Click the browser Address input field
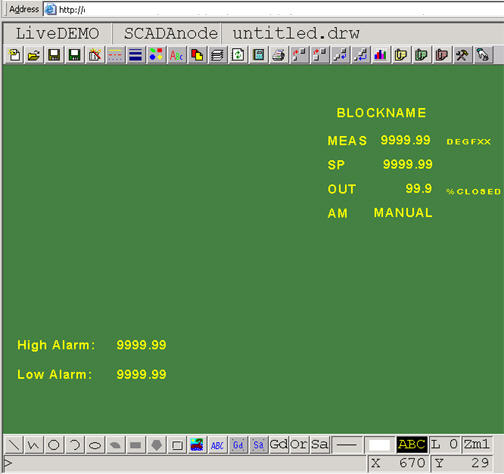Viewport: 504px width, 474px height. [x=277, y=10]
